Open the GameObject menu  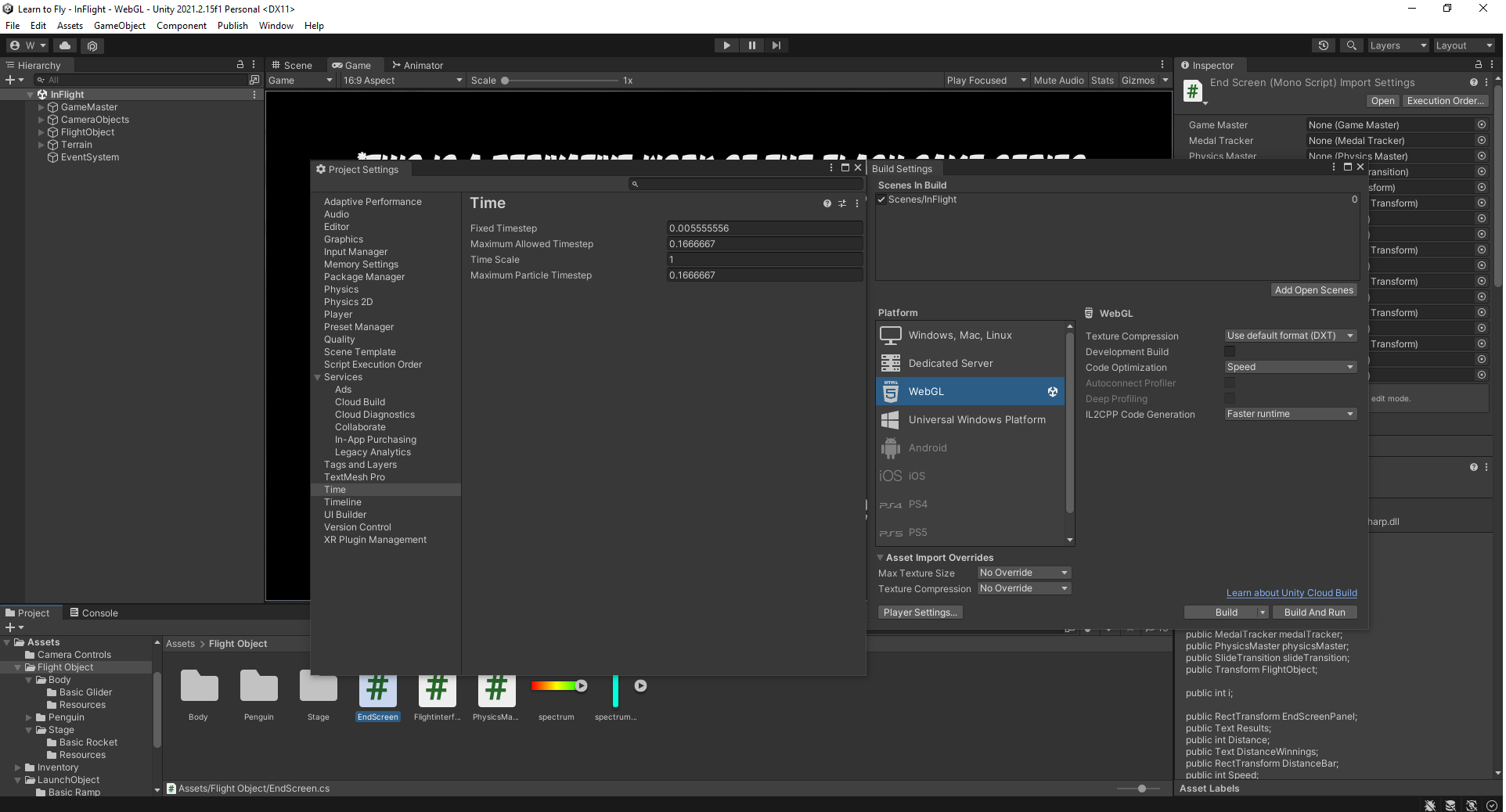click(x=120, y=26)
